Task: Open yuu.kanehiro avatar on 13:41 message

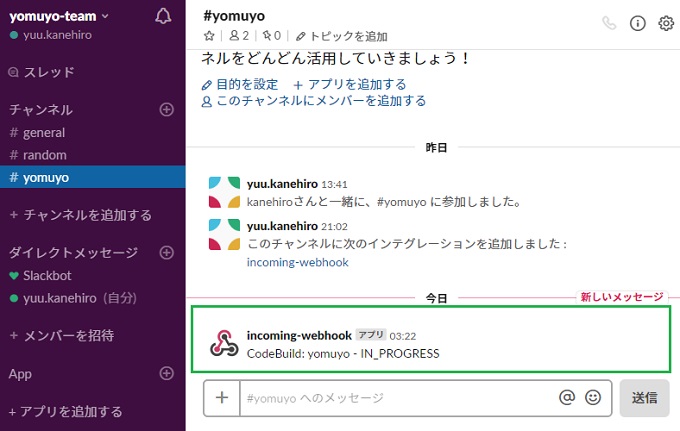Action: (x=224, y=192)
